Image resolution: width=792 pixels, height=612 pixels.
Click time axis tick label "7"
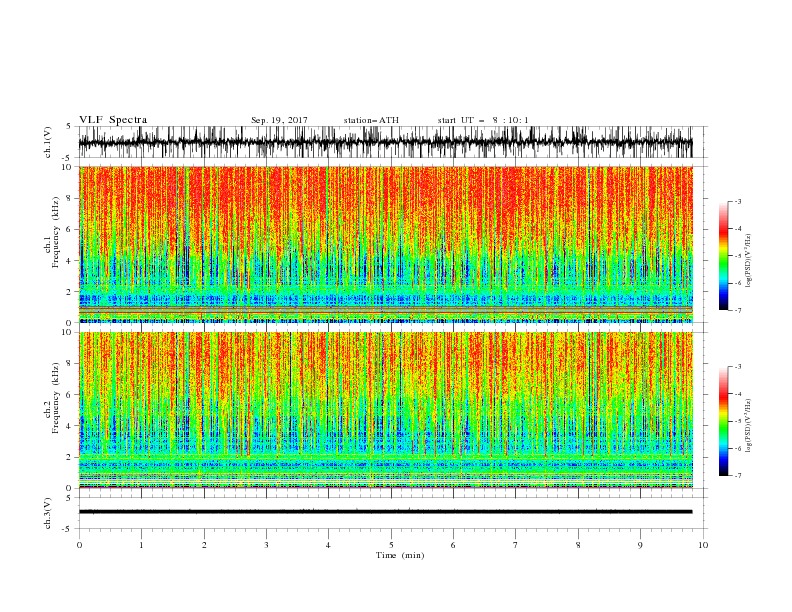click(516, 545)
